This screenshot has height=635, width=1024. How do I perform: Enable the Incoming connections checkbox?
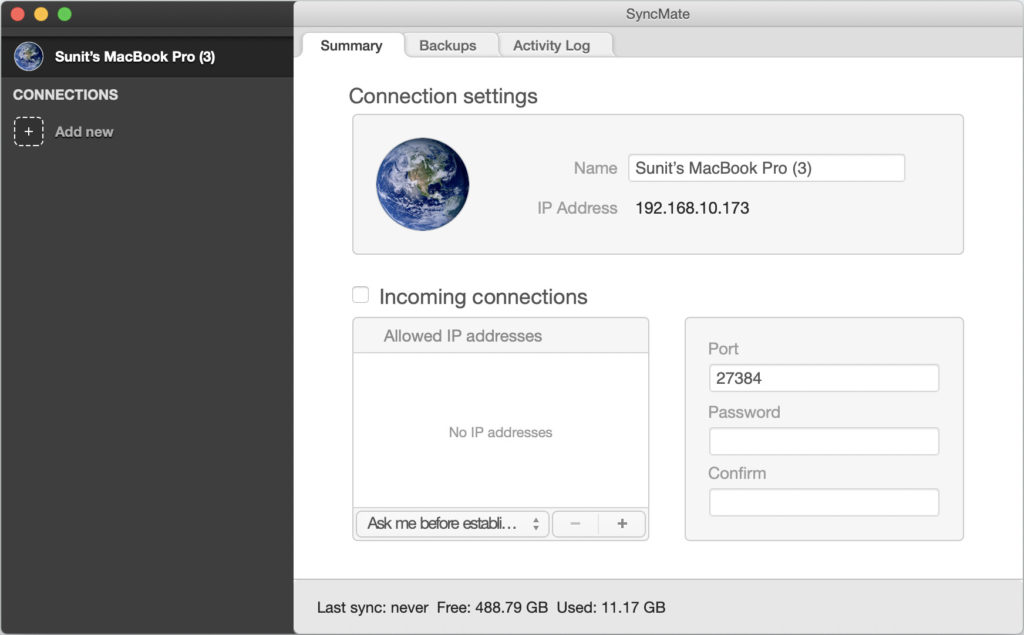(361, 296)
